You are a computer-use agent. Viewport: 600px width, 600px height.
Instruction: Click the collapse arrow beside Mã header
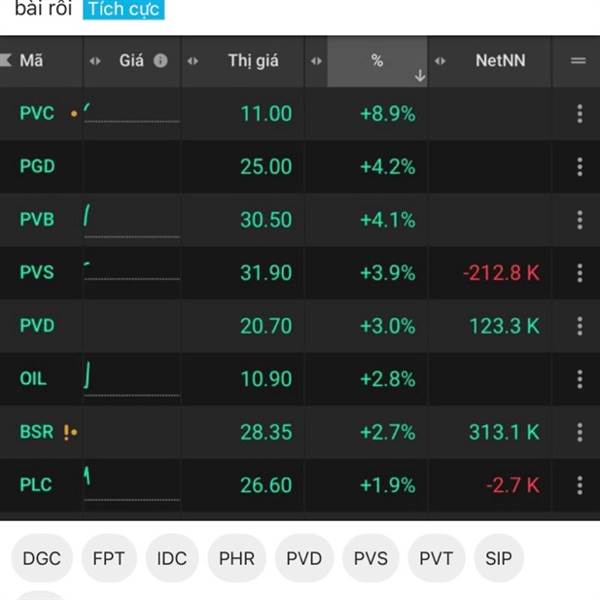7,61
